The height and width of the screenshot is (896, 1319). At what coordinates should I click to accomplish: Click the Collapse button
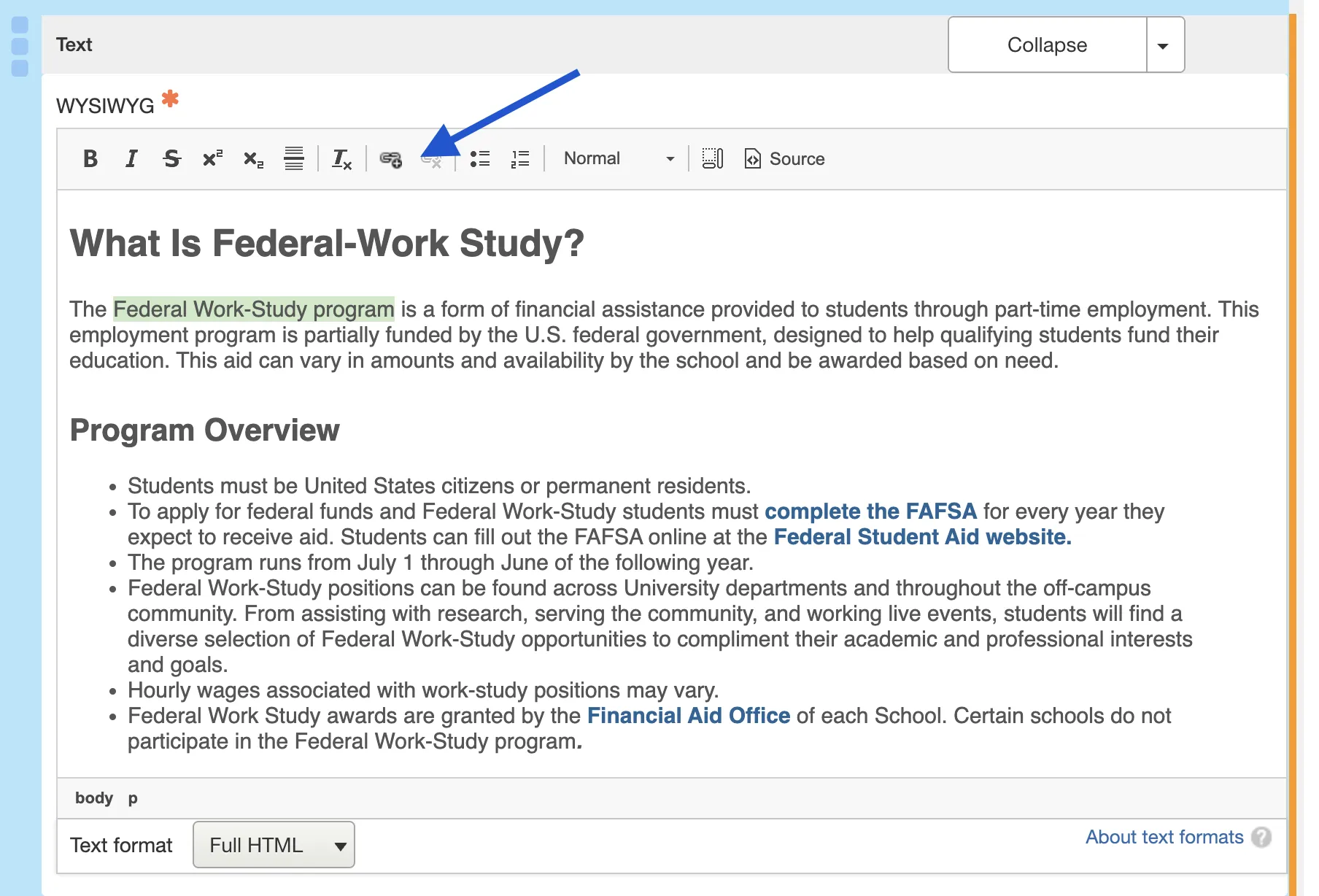1047,45
